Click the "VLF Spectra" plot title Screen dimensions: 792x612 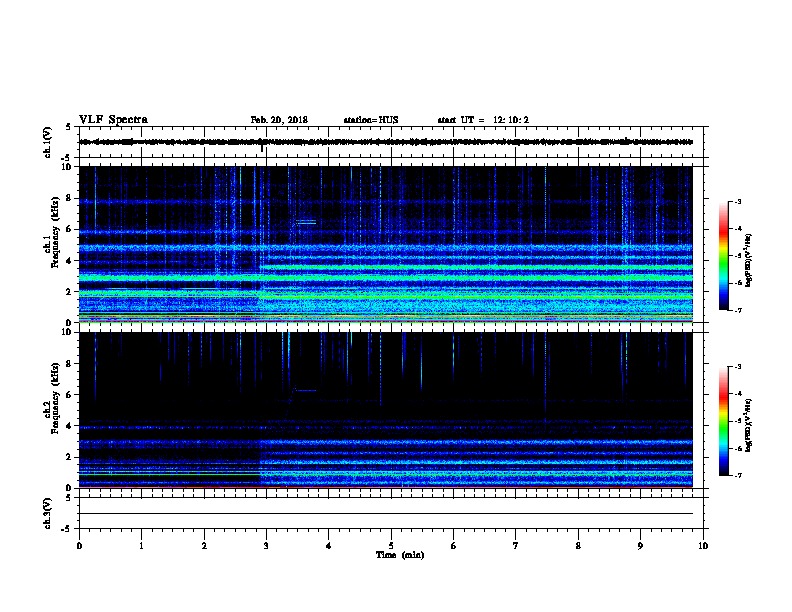point(113,120)
